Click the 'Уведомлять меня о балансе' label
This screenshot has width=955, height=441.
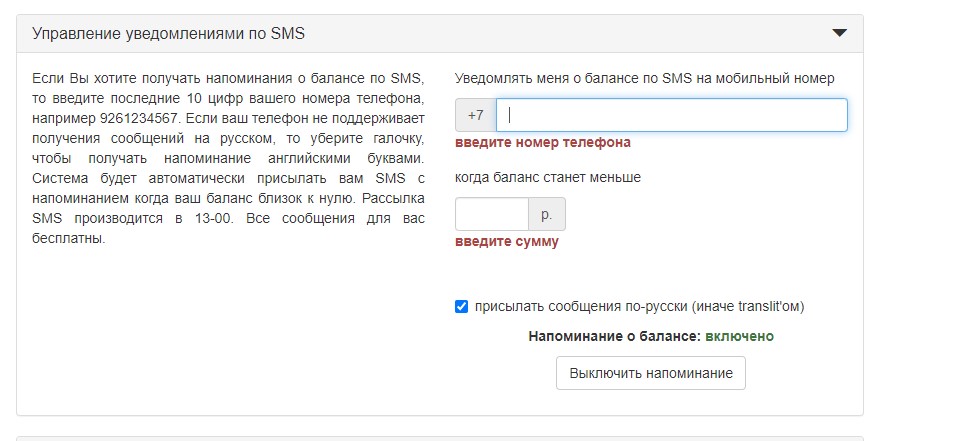644,78
